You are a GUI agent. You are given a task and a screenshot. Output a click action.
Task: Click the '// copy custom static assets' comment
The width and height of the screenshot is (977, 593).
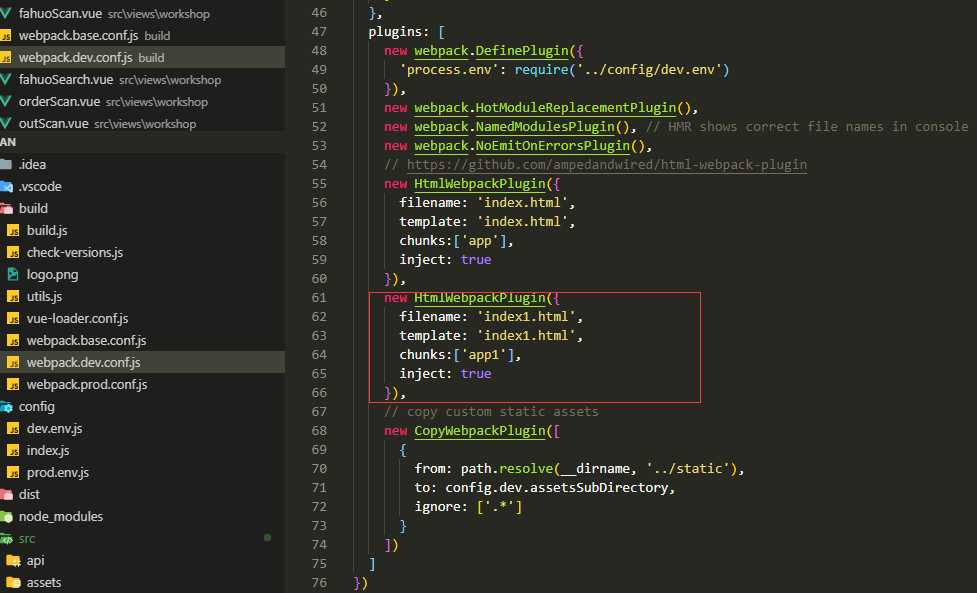pyautogui.click(x=492, y=412)
